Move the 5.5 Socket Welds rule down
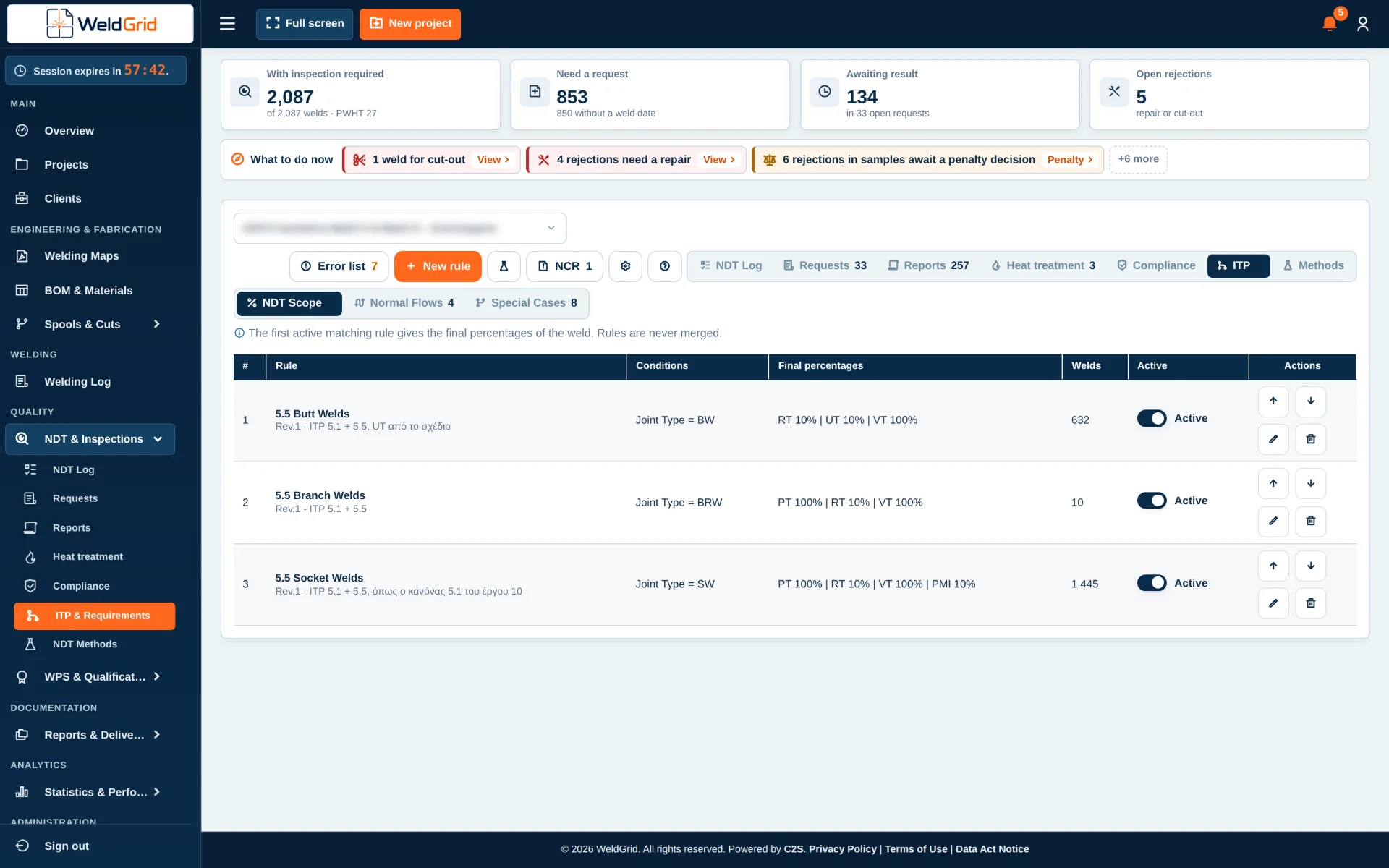 click(1311, 566)
